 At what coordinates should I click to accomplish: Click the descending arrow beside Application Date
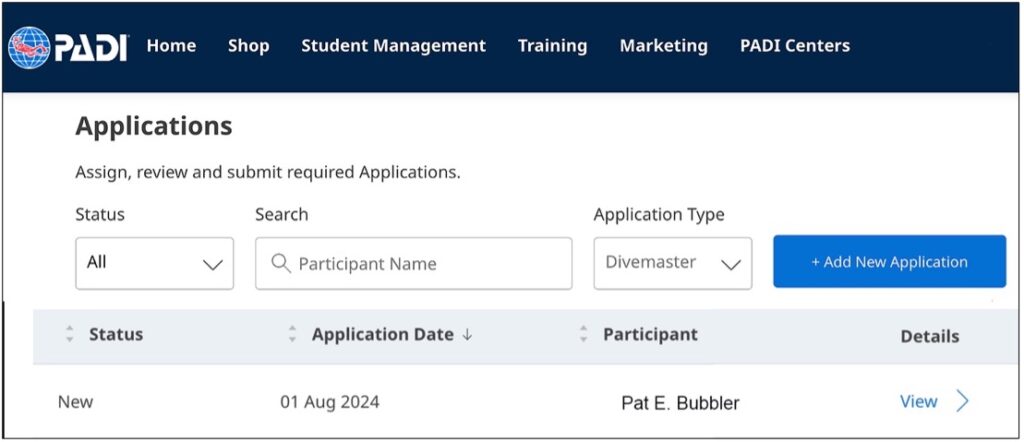pos(467,336)
